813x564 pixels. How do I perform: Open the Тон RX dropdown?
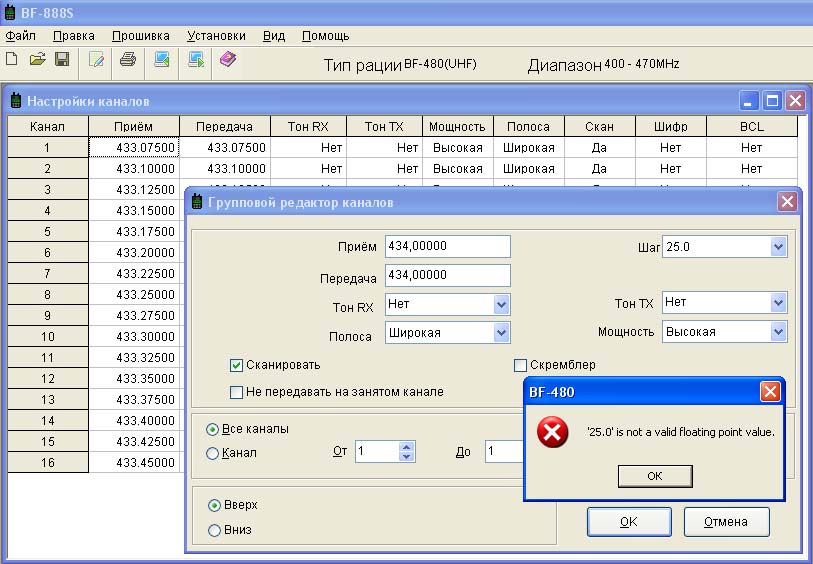pyautogui.click(x=501, y=304)
